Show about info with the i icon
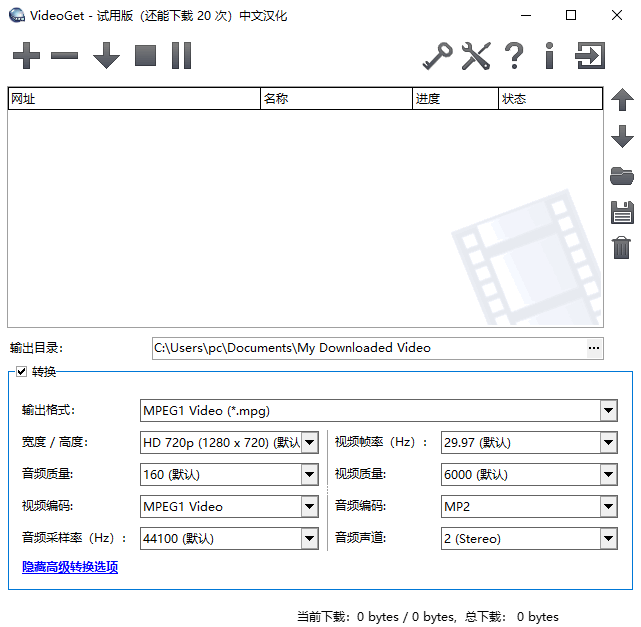641x627 pixels. coord(549,56)
